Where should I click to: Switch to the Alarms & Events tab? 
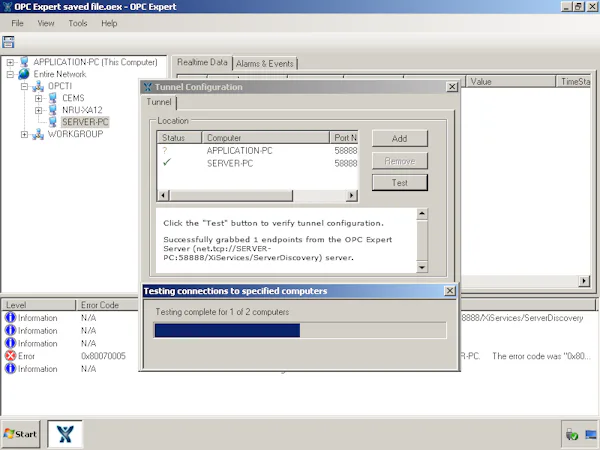click(x=265, y=64)
